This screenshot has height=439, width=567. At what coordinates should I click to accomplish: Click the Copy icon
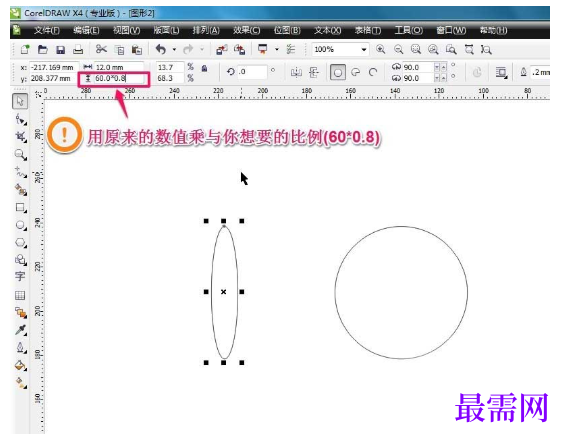click(x=119, y=50)
